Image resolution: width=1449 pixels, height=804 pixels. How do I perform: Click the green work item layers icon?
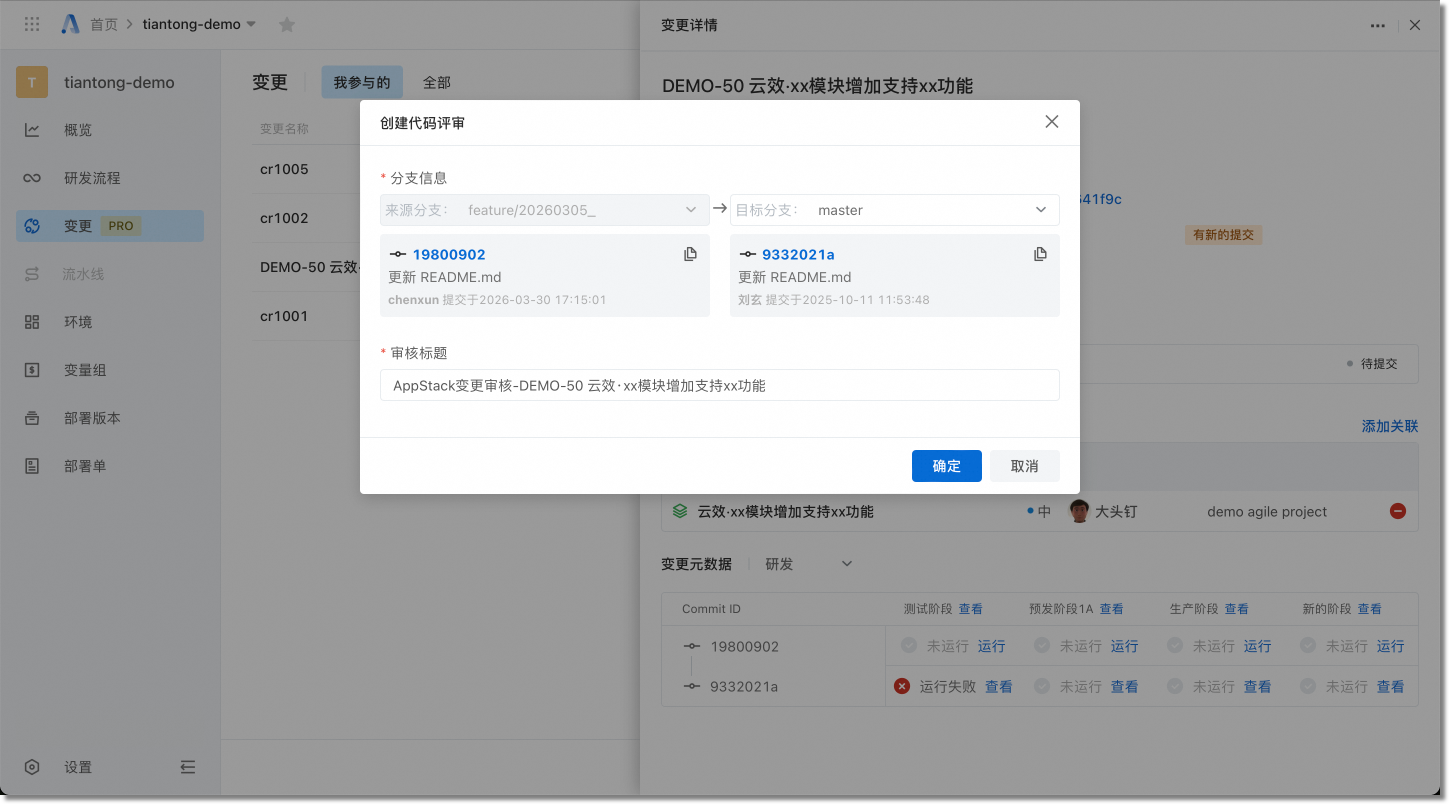click(680, 511)
